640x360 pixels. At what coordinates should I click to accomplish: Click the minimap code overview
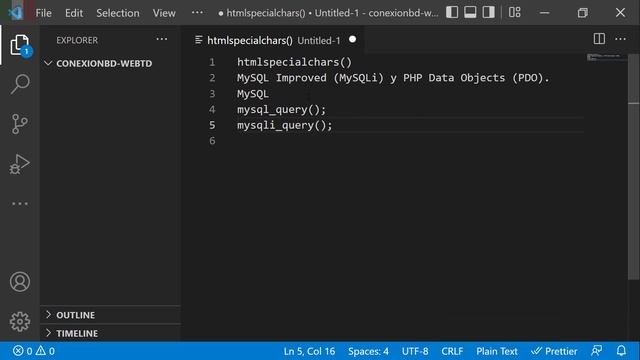606,57
